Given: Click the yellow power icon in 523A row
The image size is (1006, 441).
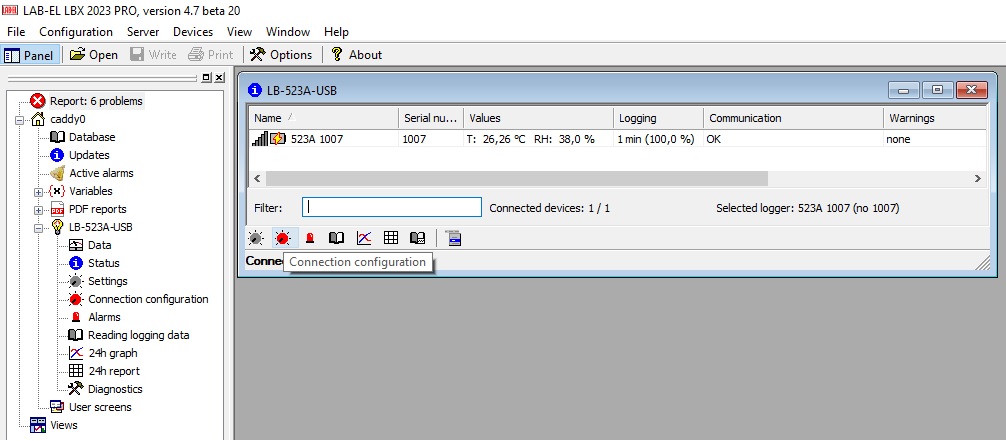Looking at the screenshot, I should click(277, 139).
